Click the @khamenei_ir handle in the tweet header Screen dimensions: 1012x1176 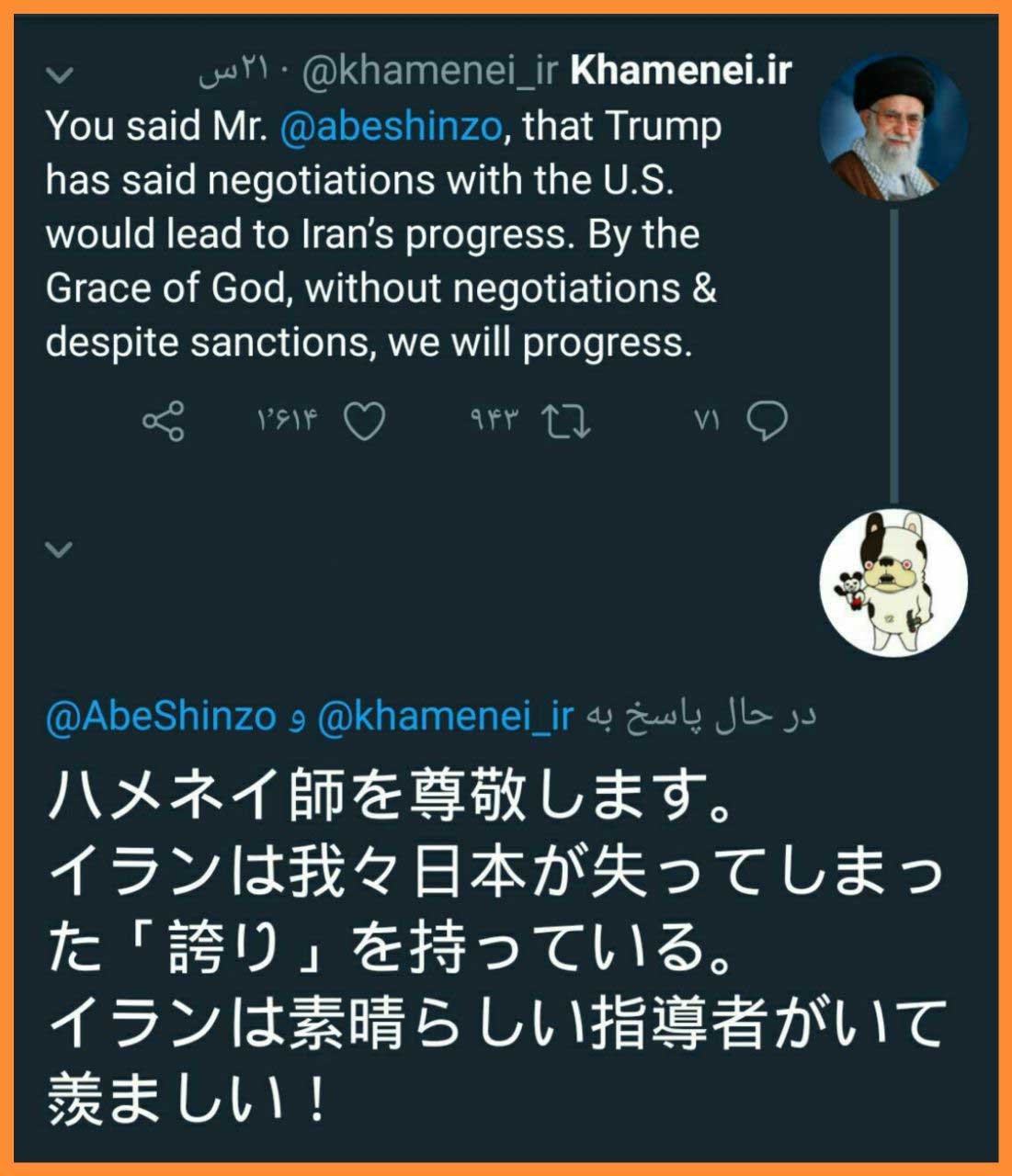point(429,72)
